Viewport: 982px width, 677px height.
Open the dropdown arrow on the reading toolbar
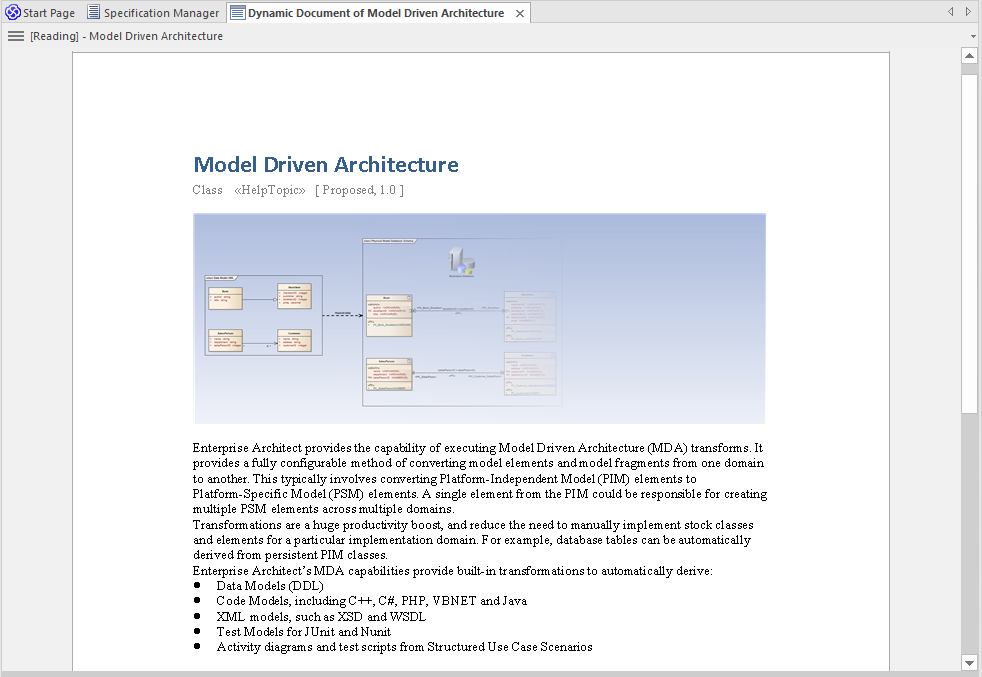[974, 36]
